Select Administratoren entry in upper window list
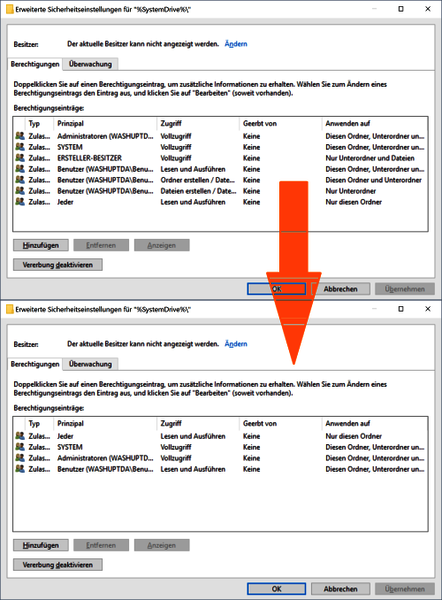 coord(220,136)
